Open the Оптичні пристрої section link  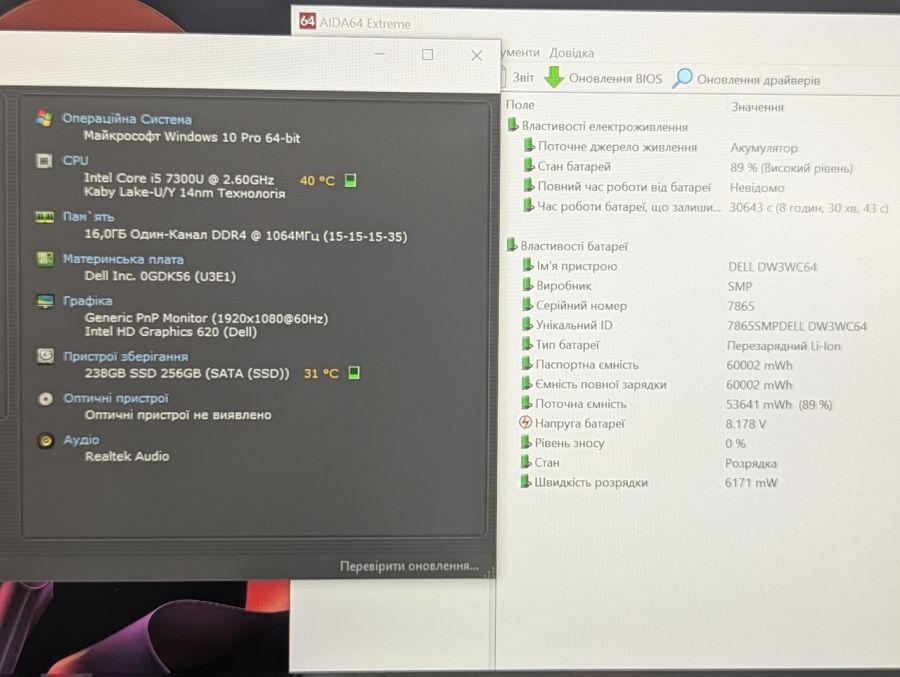click(116, 398)
